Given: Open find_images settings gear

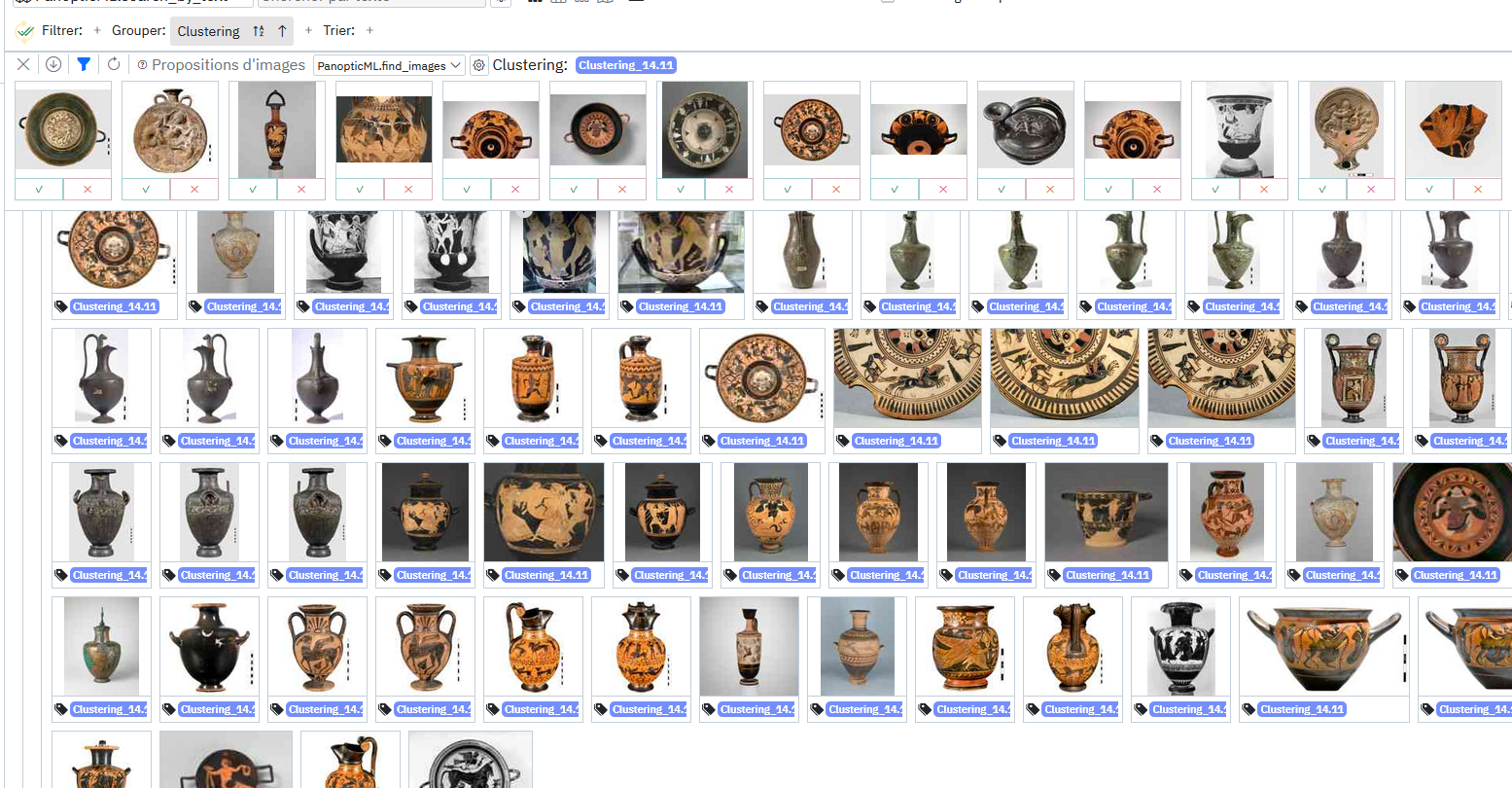Looking at the screenshot, I should pyautogui.click(x=478, y=65).
